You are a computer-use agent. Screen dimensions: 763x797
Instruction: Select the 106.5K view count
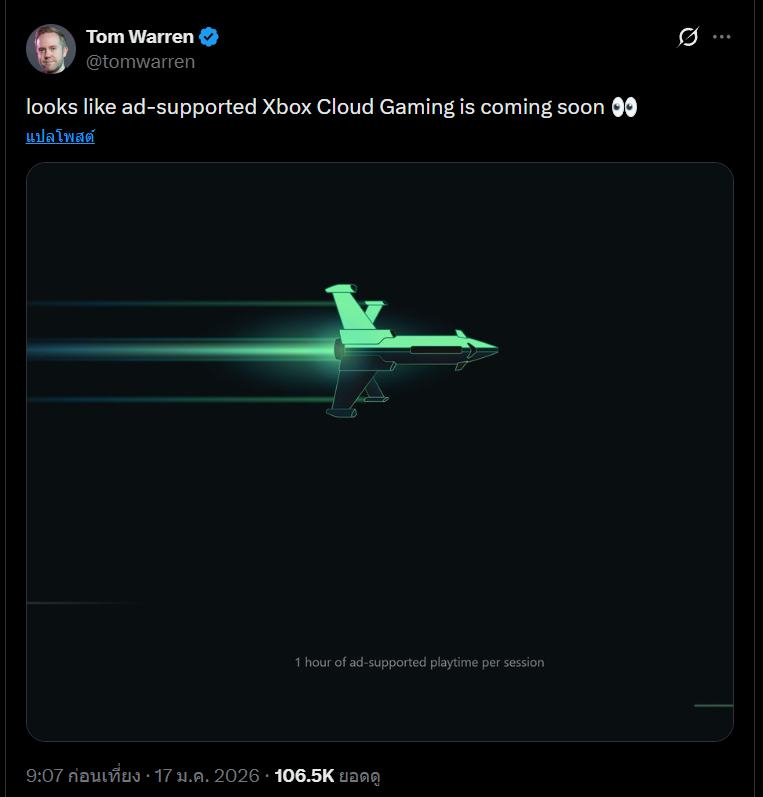click(304, 775)
